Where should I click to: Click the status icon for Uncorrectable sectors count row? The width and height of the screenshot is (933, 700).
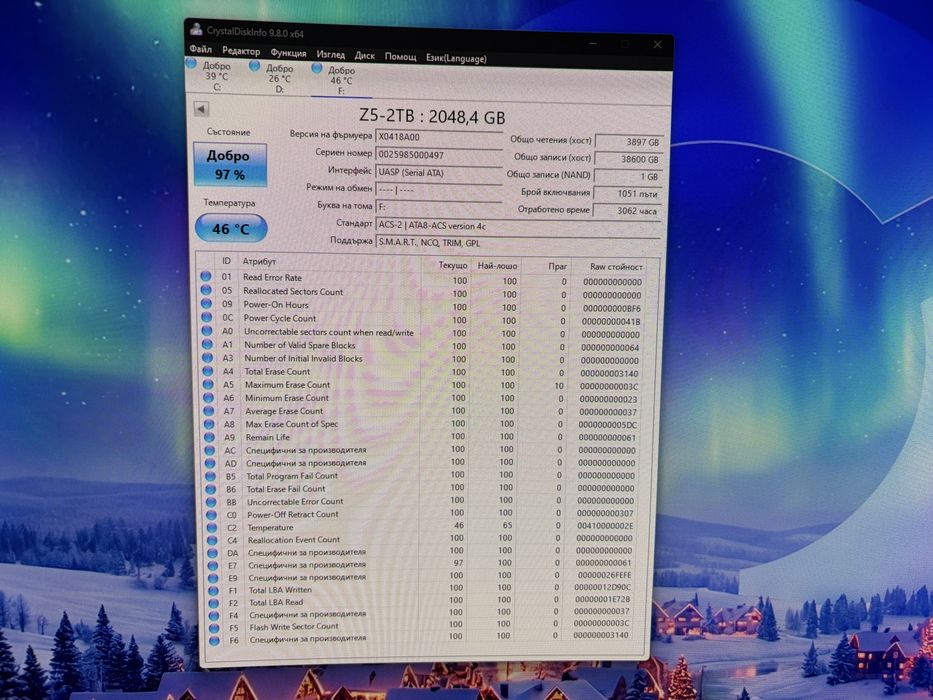pyautogui.click(x=207, y=331)
